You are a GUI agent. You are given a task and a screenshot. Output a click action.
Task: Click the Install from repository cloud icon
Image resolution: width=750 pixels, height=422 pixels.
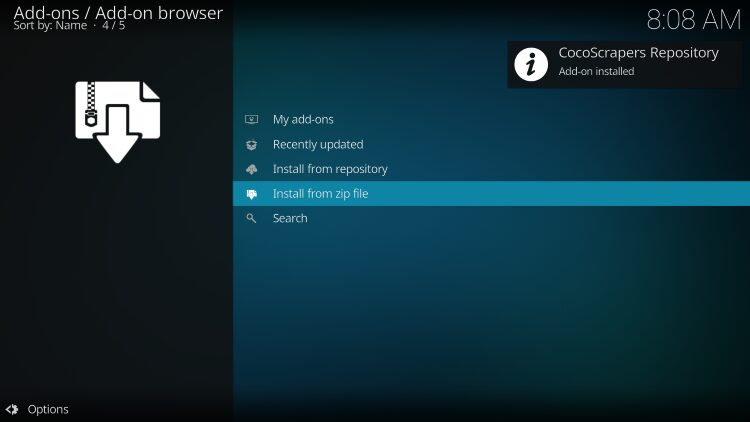(252, 169)
